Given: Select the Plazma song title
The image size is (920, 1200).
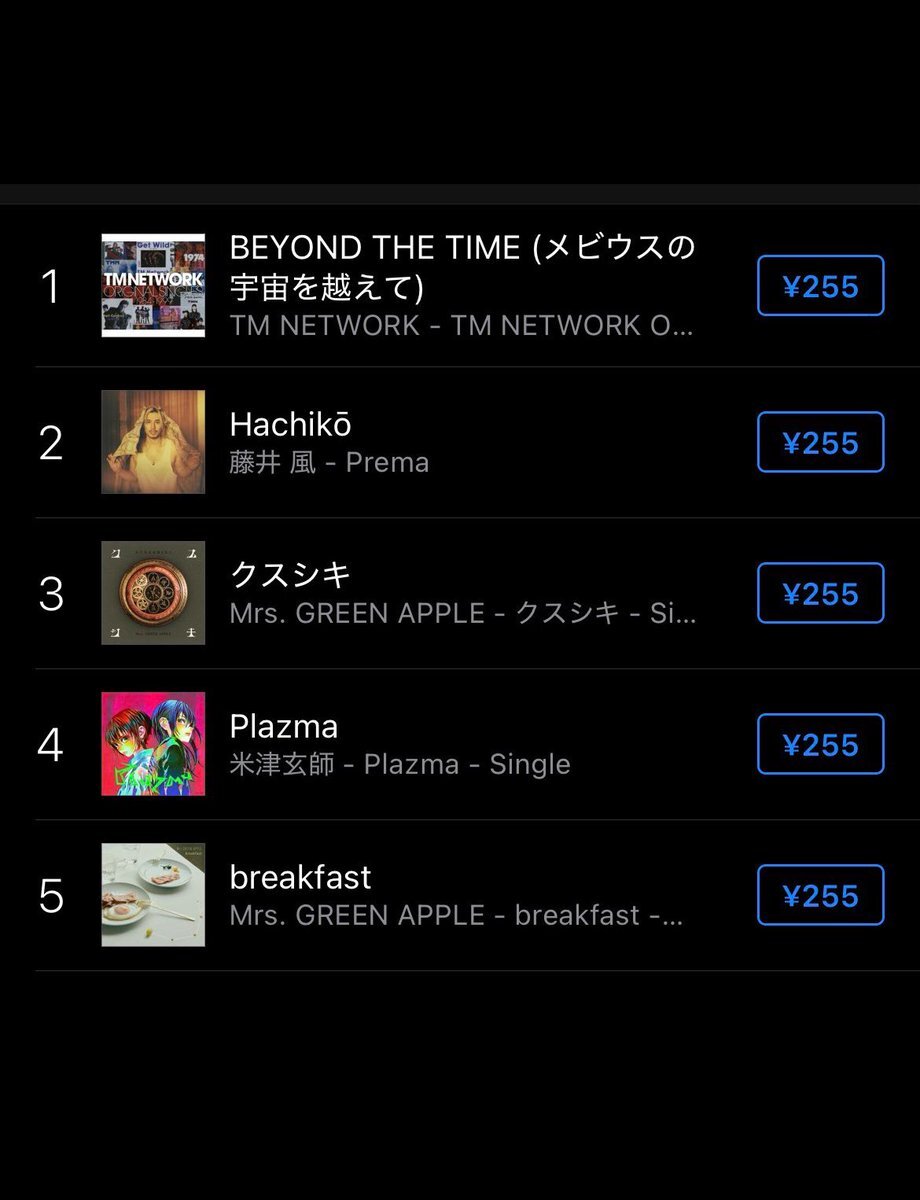Looking at the screenshot, I should pos(284,726).
